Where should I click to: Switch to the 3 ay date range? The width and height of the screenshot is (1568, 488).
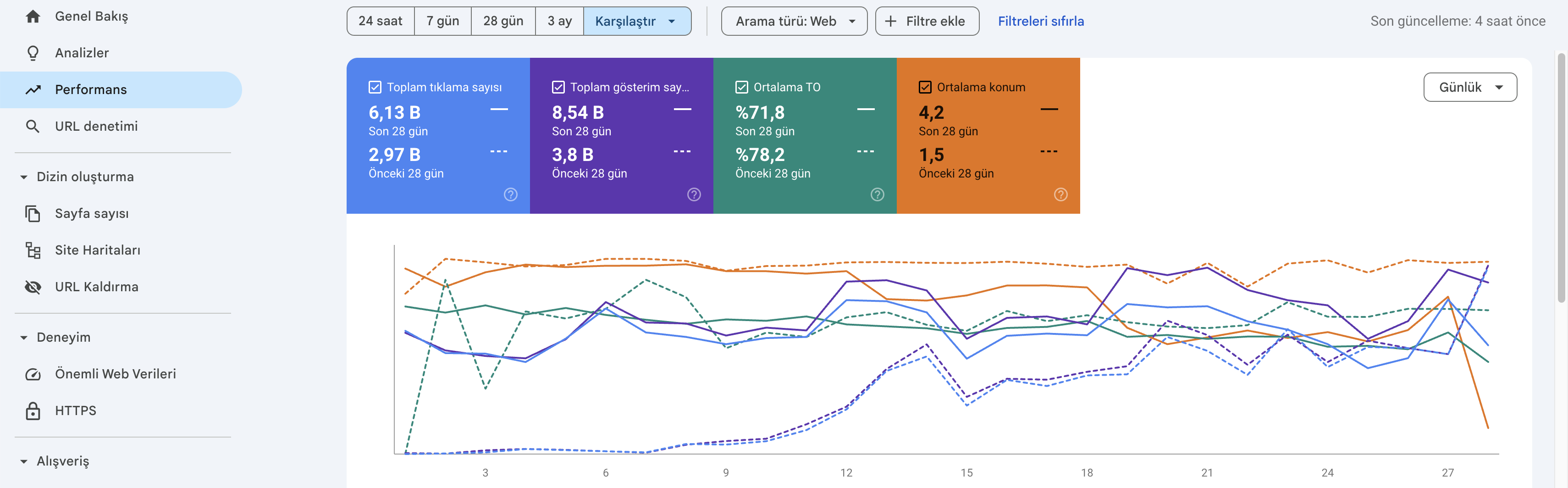coord(559,21)
